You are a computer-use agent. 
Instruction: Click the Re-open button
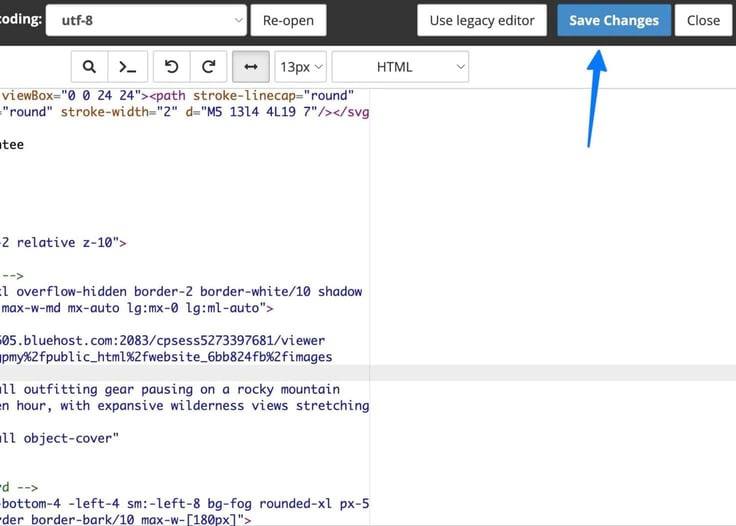coord(288,20)
